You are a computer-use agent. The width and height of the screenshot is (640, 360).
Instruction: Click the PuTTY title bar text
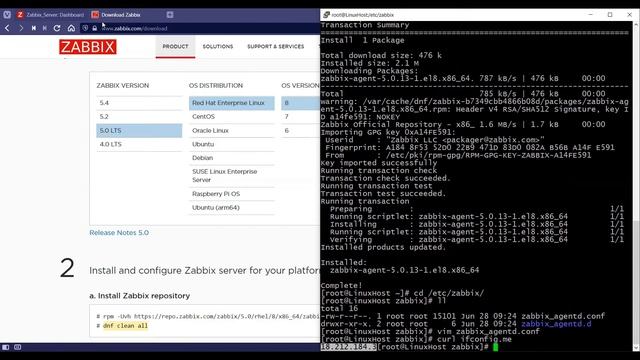[x=362, y=15]
